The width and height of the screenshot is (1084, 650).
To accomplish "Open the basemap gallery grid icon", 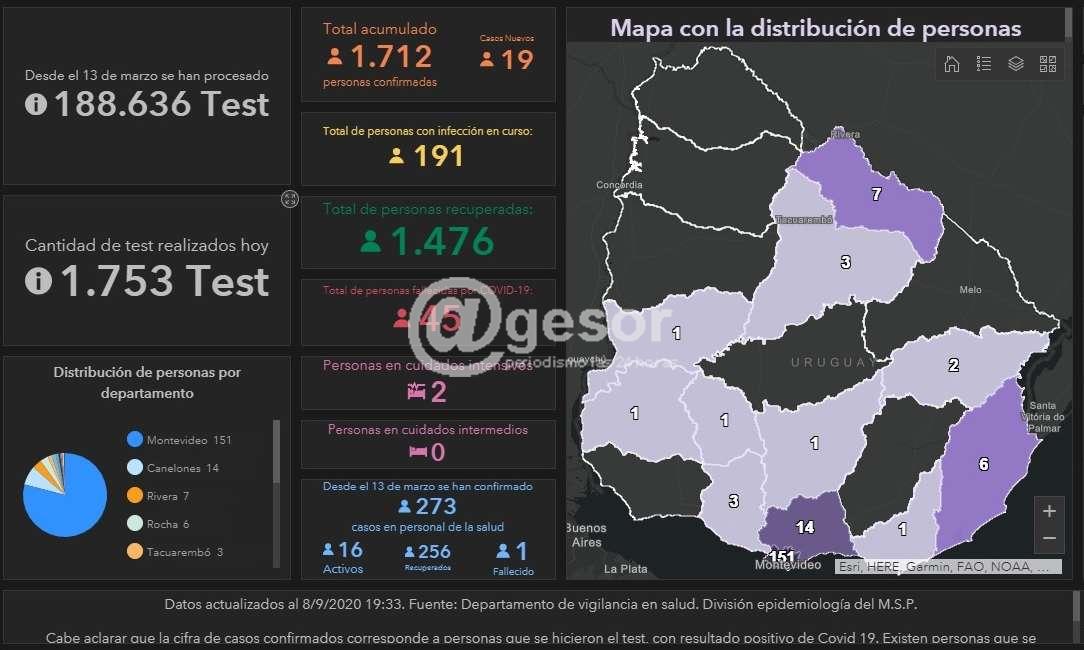I will (1048, 64).
